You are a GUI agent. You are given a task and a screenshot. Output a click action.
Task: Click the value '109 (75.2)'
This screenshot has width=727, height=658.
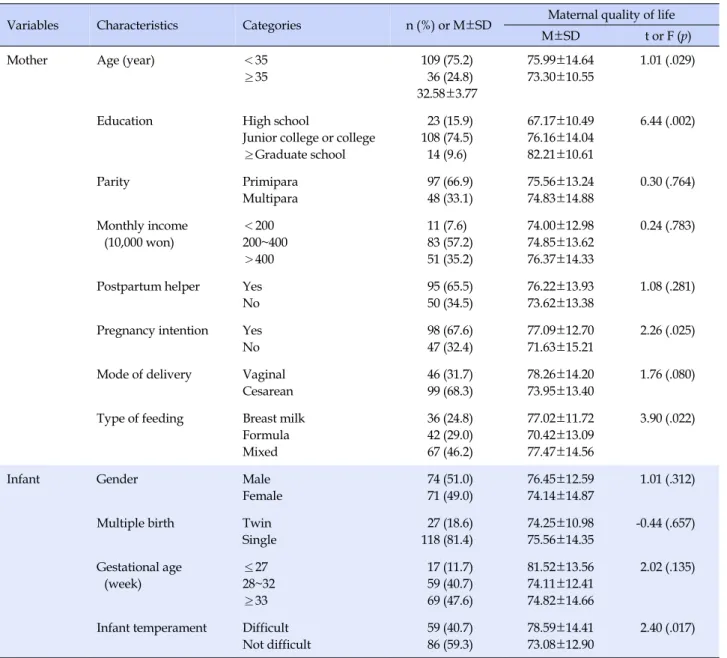coord(447,60)
